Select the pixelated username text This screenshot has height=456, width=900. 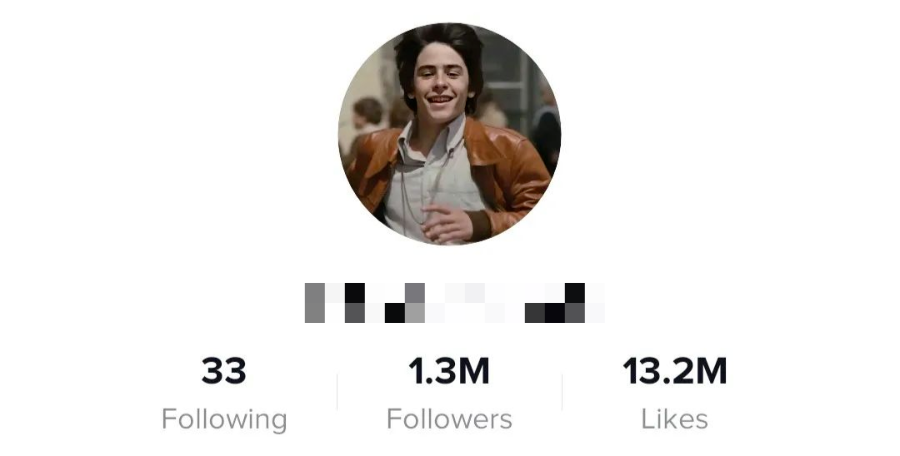[x=454, y=303]
